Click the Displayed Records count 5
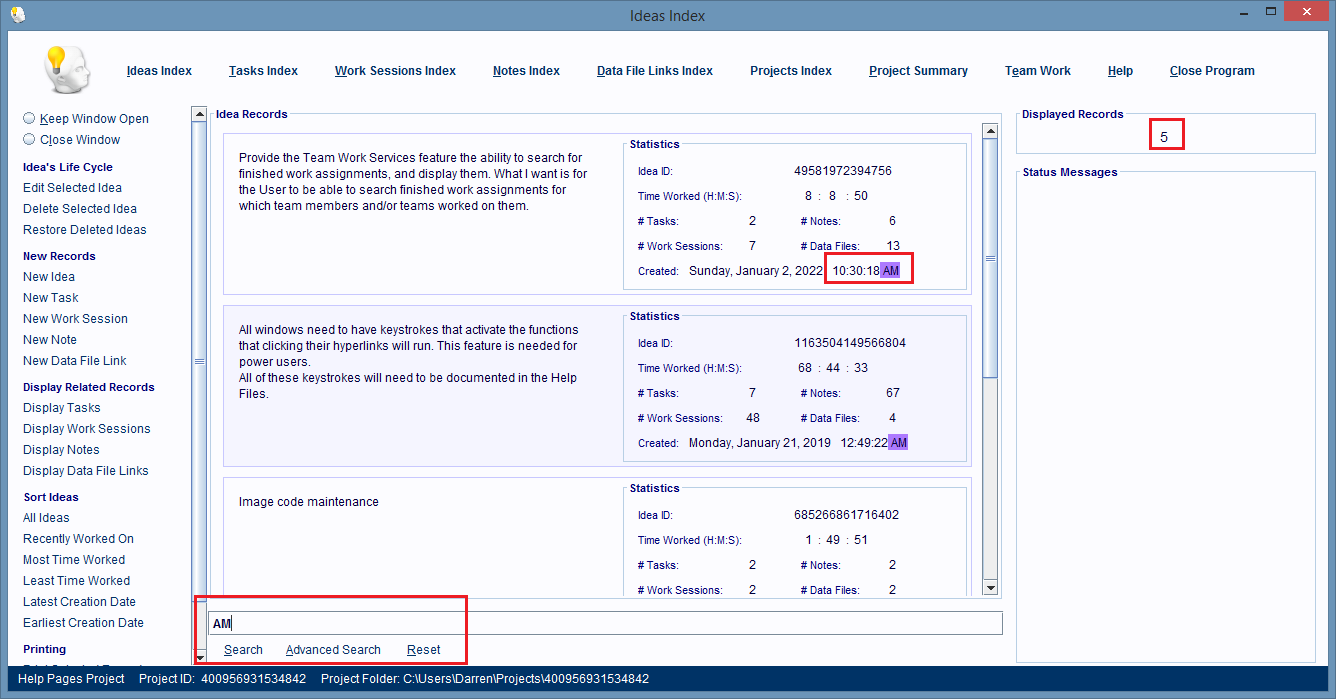The height and width of the screenshot is (699, 1336). point(1164,136)
